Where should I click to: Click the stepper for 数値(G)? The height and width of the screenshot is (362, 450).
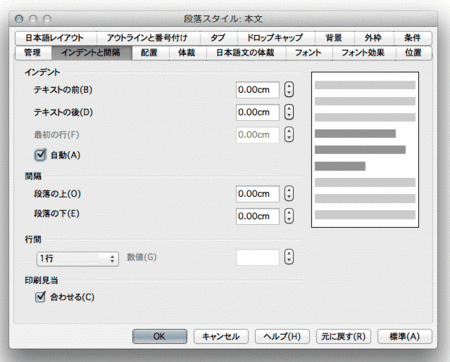pyautogui.click(x=289, y=257)
